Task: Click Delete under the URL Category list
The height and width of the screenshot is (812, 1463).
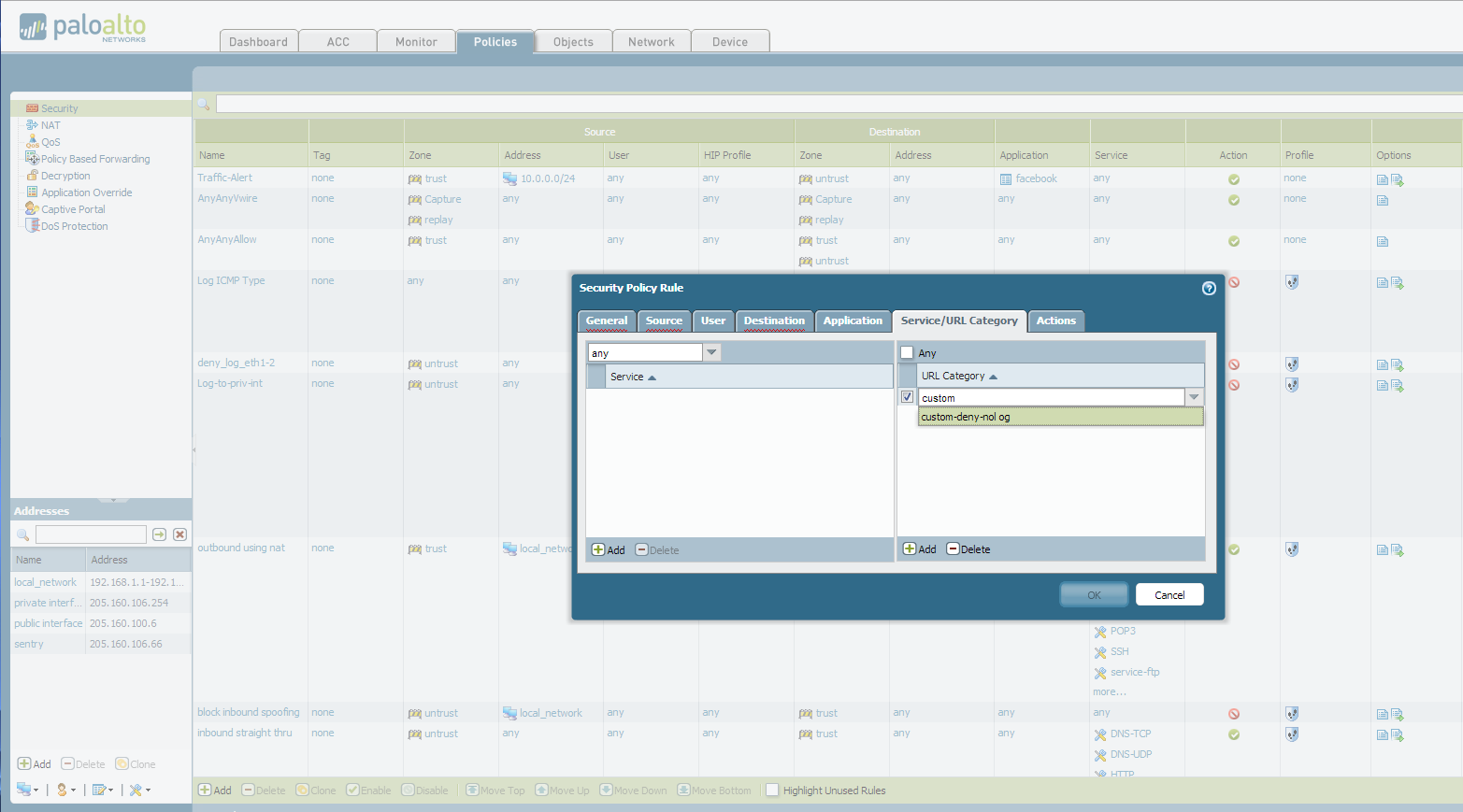Action: 968,548
